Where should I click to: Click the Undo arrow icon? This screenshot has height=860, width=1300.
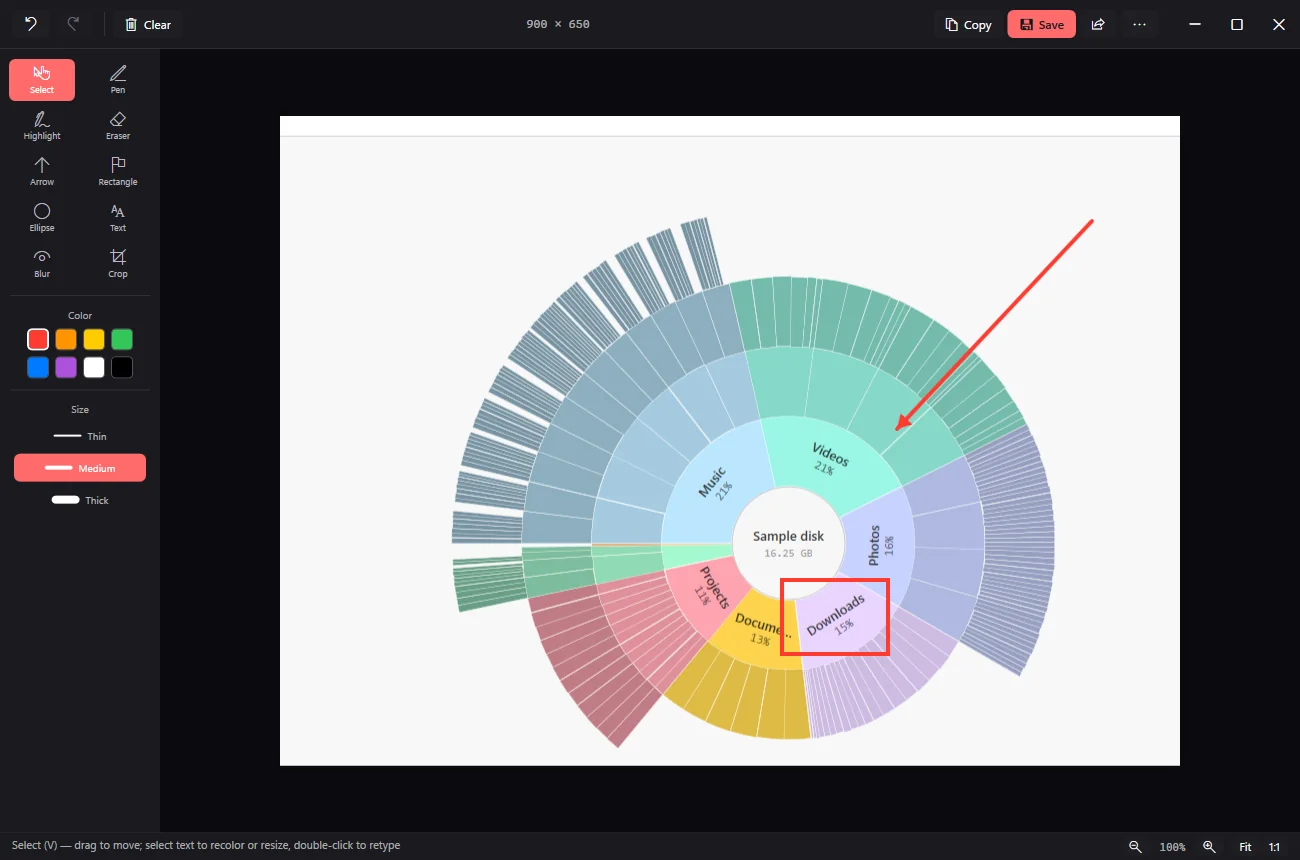(31, 24)
